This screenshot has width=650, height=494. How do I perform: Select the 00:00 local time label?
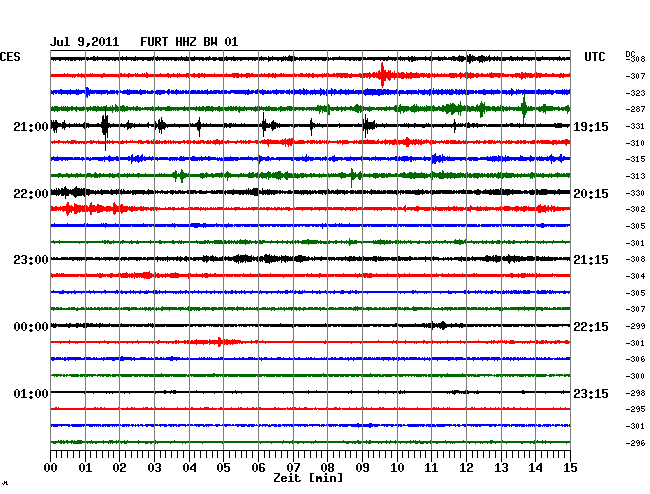pos(31,327)
